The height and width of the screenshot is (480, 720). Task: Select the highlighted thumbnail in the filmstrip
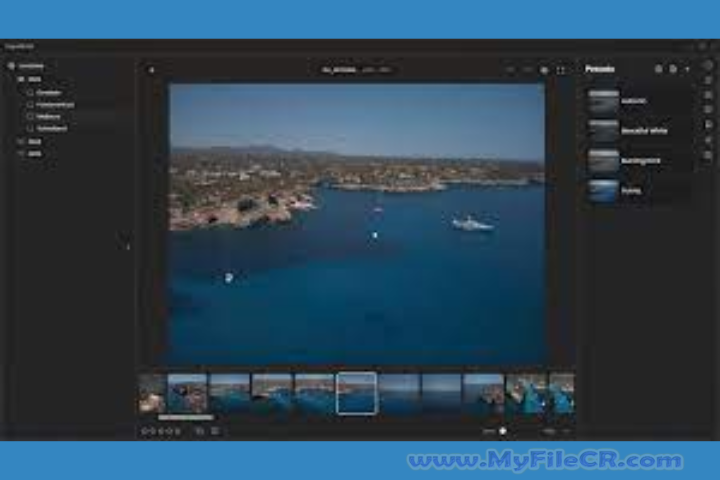coord(356,394)
